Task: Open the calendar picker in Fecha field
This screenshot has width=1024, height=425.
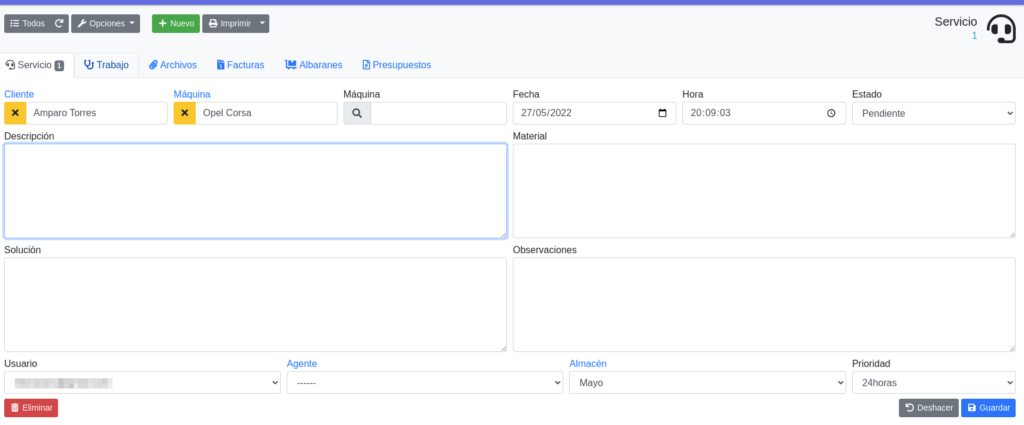Action: [x=662, y=113]
